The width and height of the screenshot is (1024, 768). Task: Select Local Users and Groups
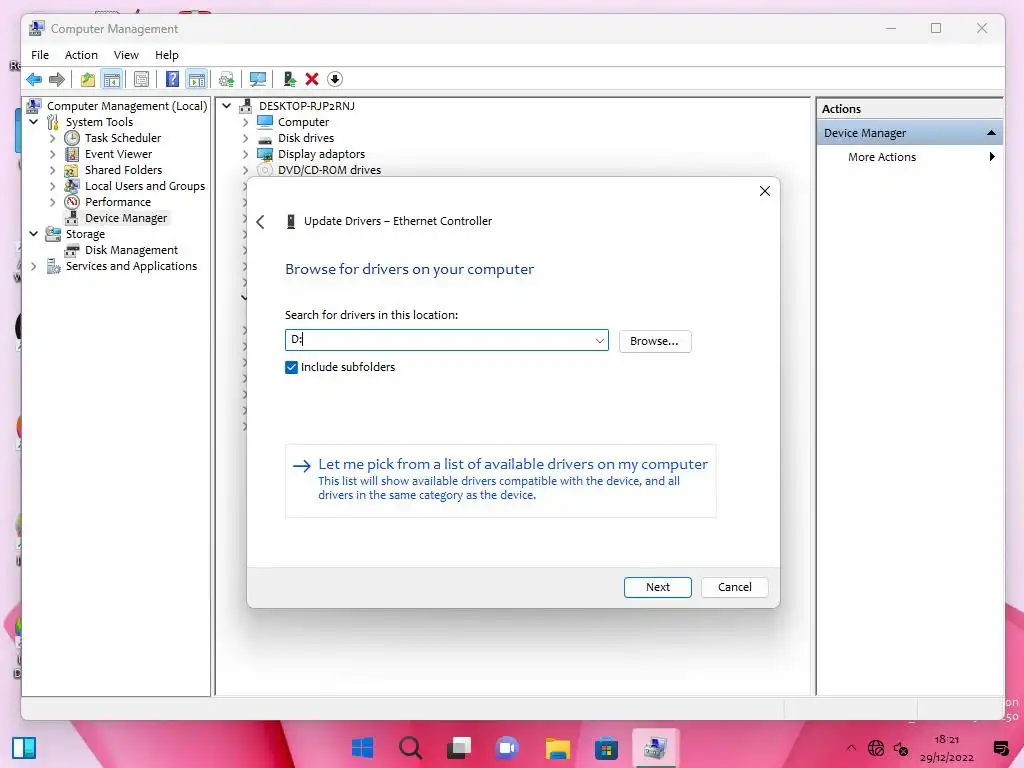click(145, 186)
